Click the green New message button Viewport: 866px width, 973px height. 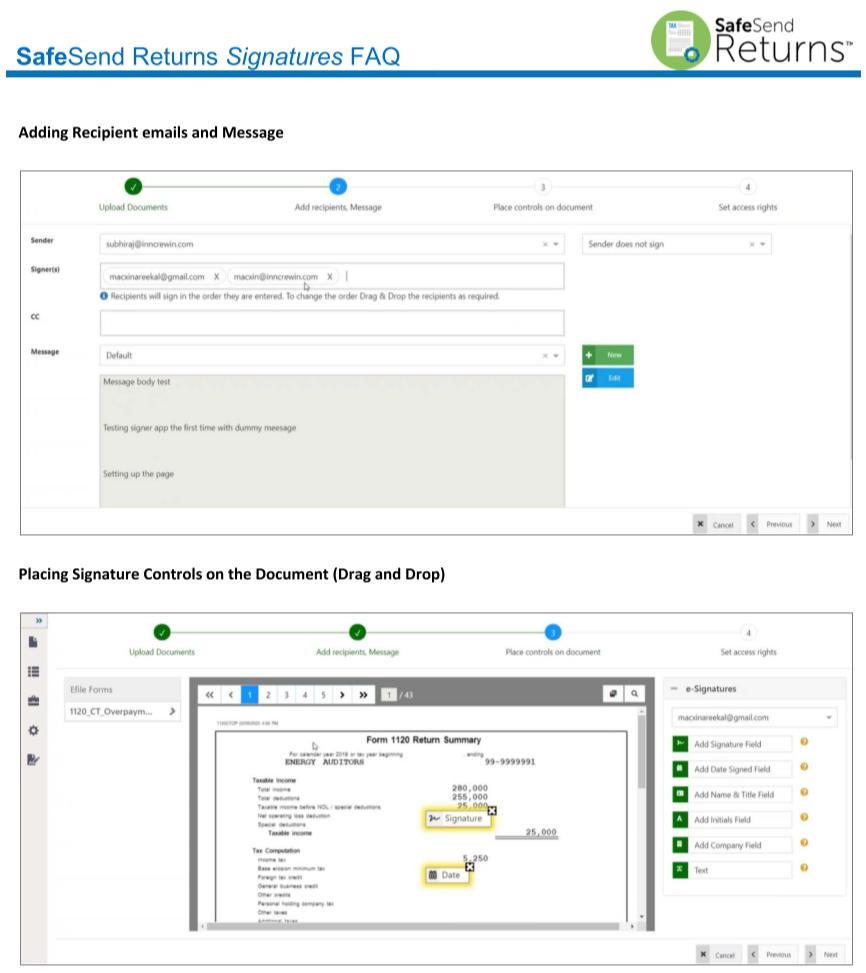pos(608,355)
